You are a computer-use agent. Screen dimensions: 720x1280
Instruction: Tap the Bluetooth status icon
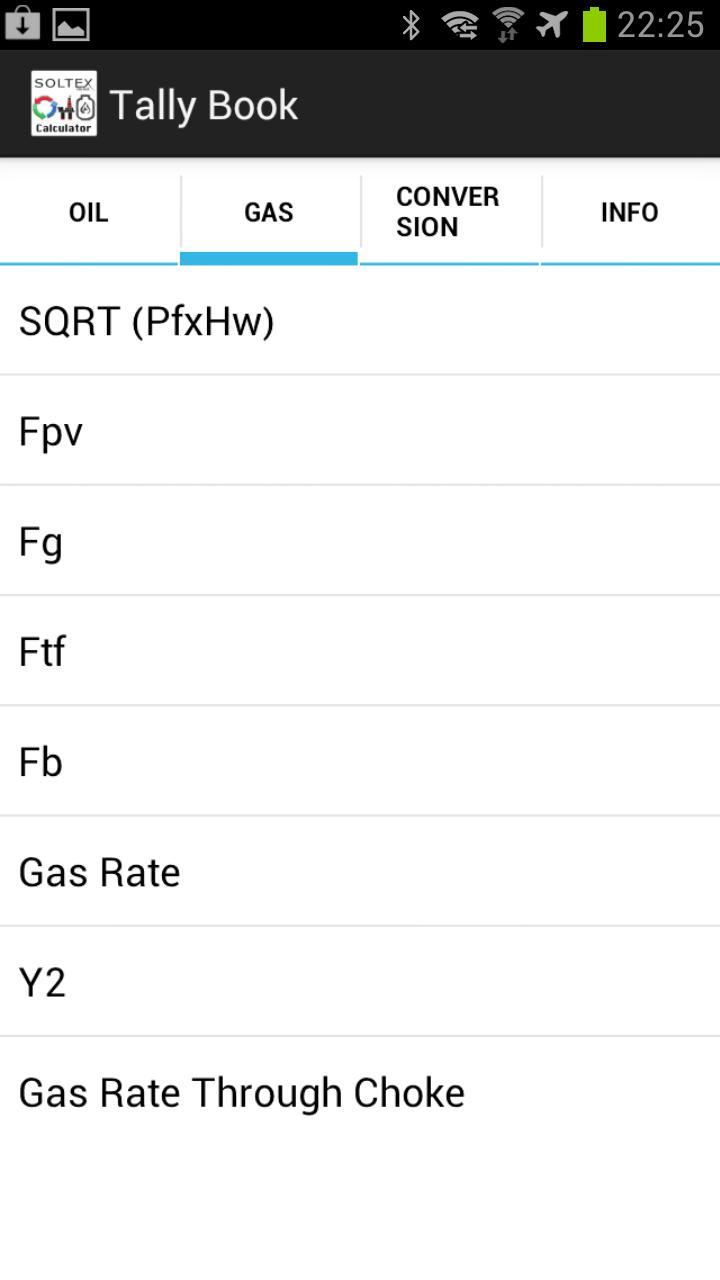[411, 24]
